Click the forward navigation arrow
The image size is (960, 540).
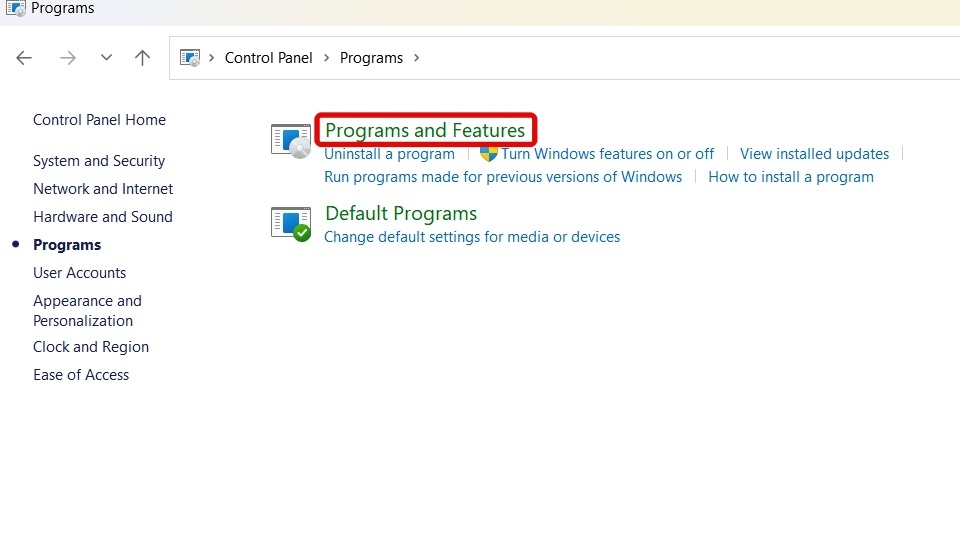pyautogui.click(x=68, y=58)
